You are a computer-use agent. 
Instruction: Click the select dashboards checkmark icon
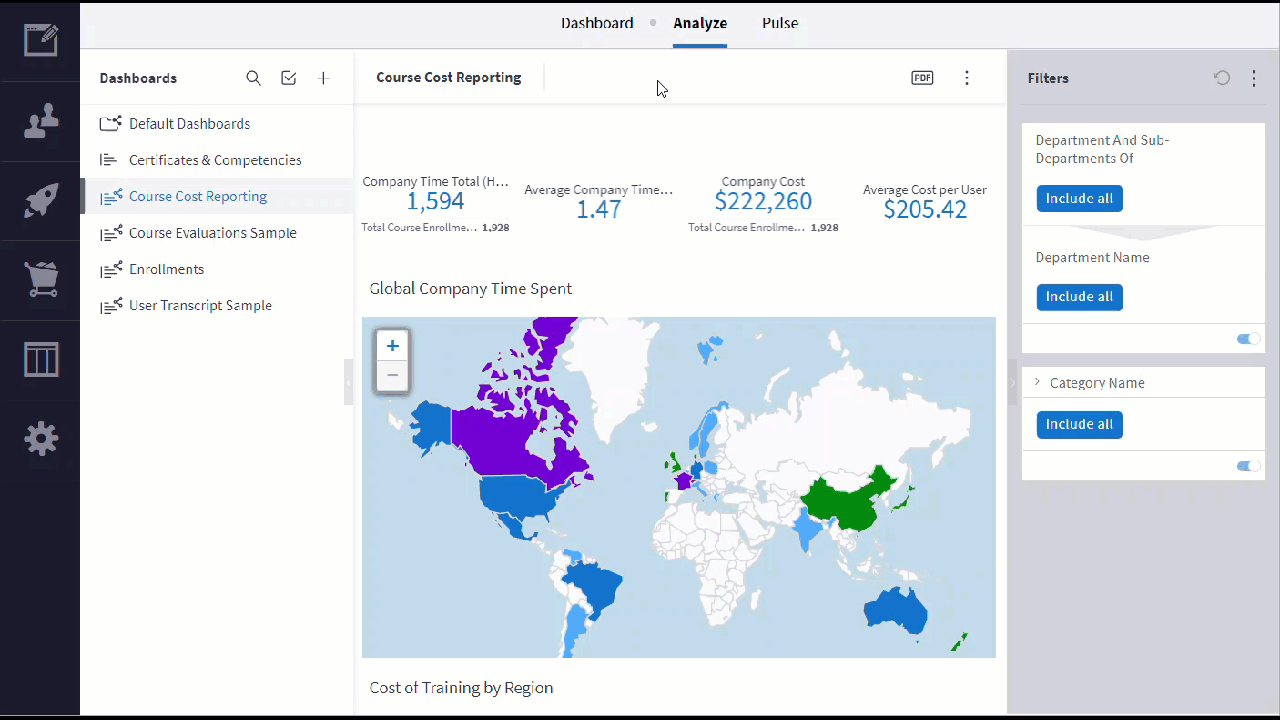289,78
